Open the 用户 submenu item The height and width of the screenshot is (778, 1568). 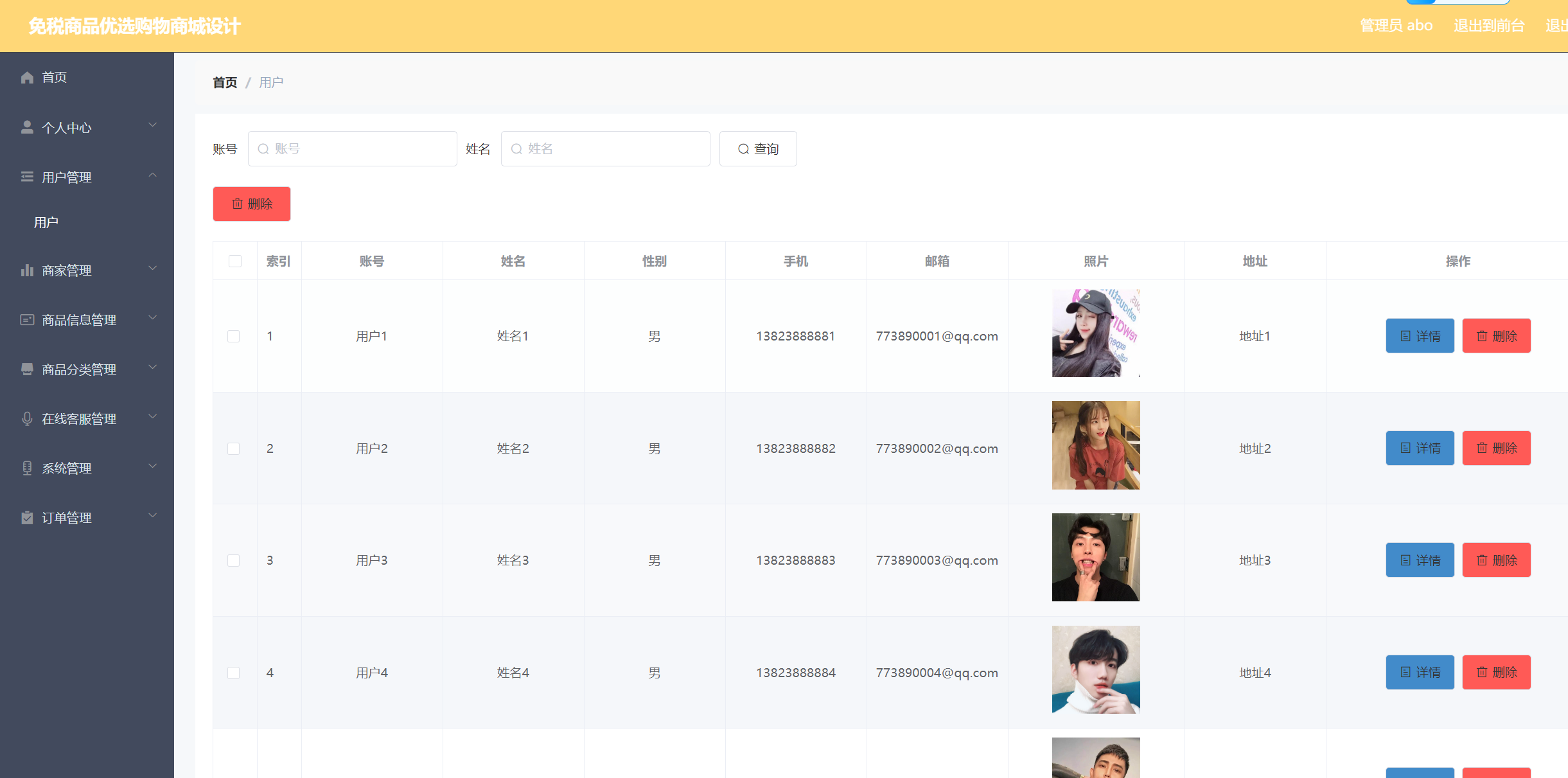pos(46,223)
